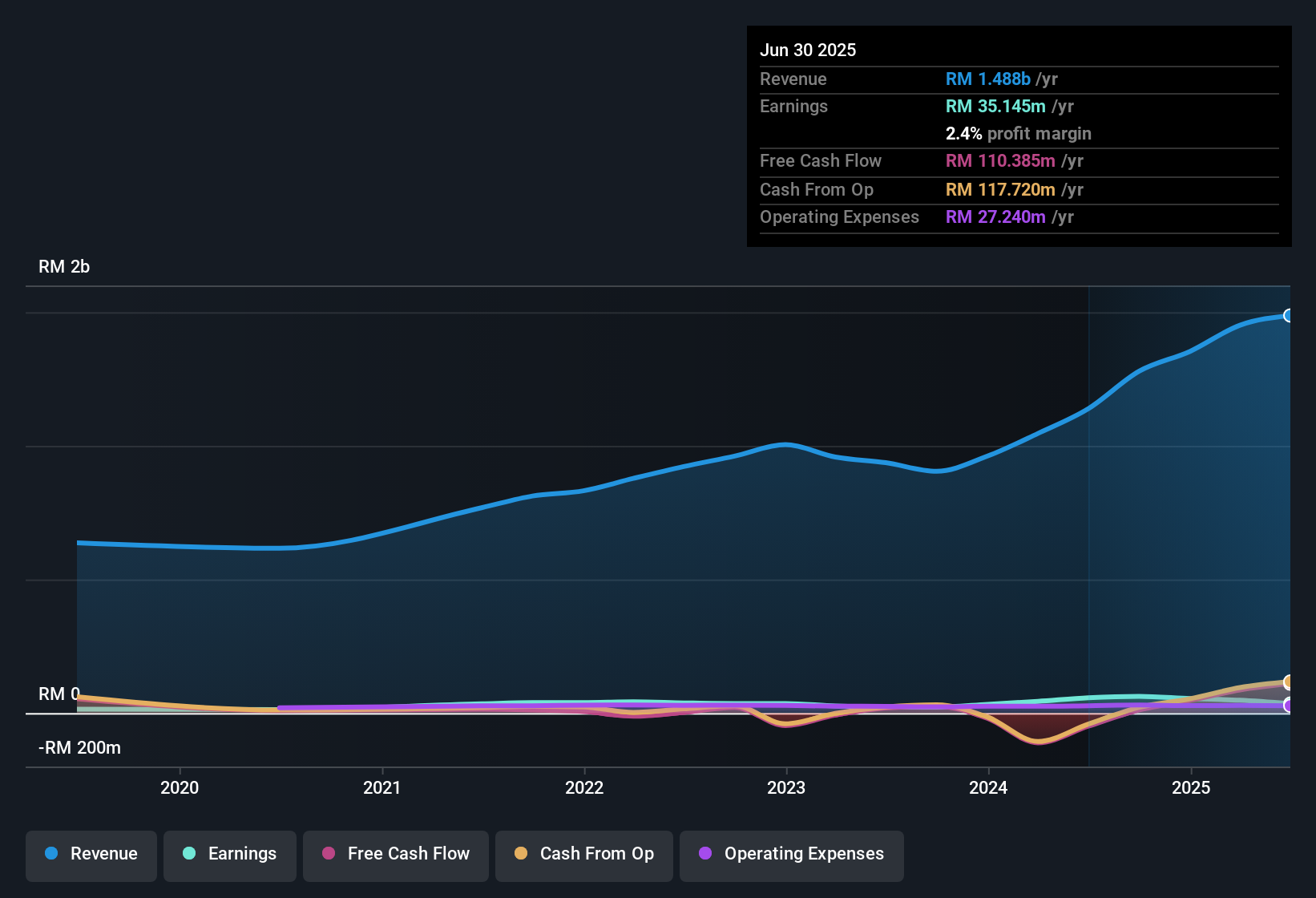Viewport: 1316px width, 898px height.
Task: Click the 2025 x-axis label
Action: [x=1191, y=787]
